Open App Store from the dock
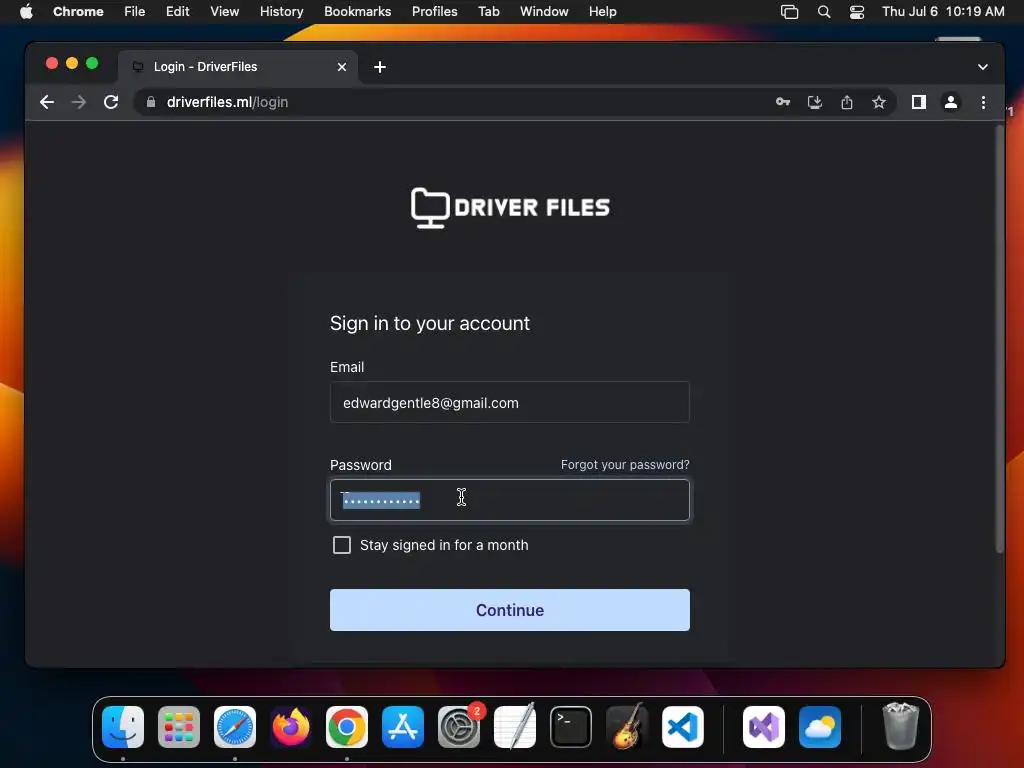Viewport: 1024px width, 768px height. pyautogui.click(x=403, y=726)
